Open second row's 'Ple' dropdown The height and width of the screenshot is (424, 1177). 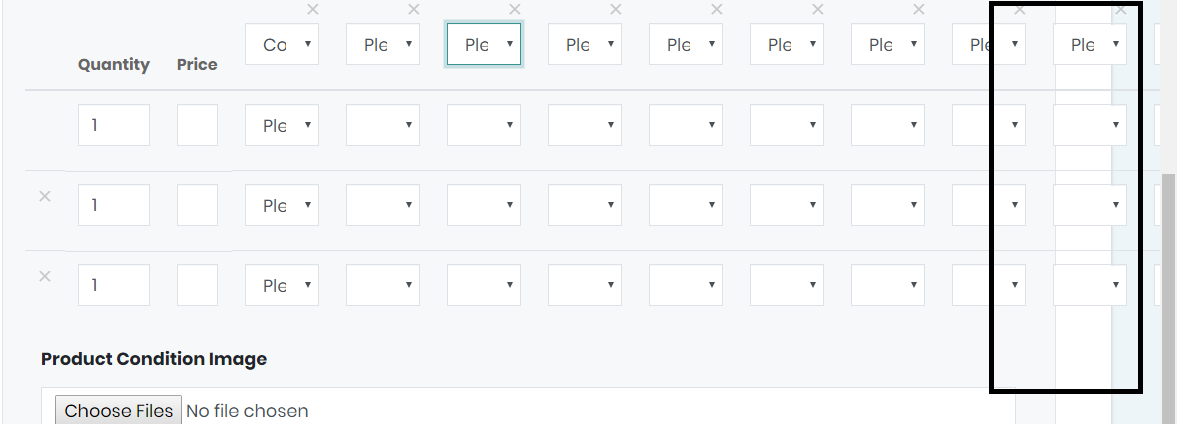(282, 206)
